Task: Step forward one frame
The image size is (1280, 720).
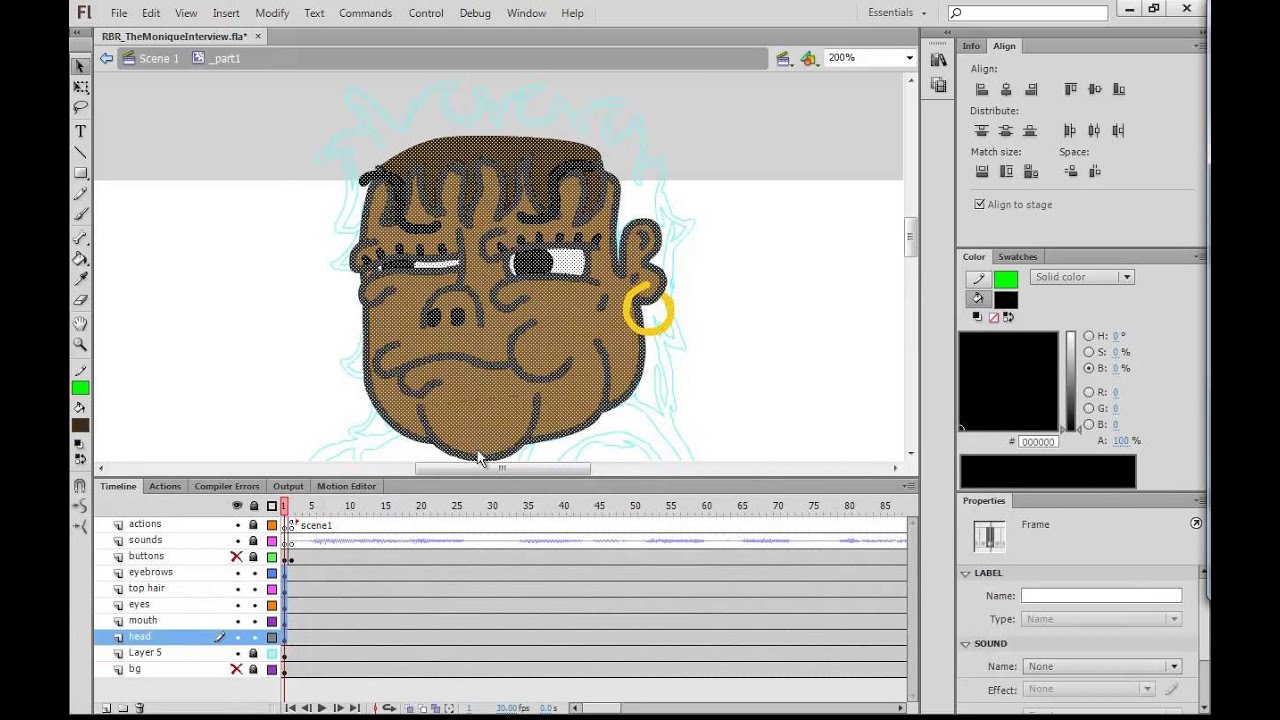Action: [338, 708]
